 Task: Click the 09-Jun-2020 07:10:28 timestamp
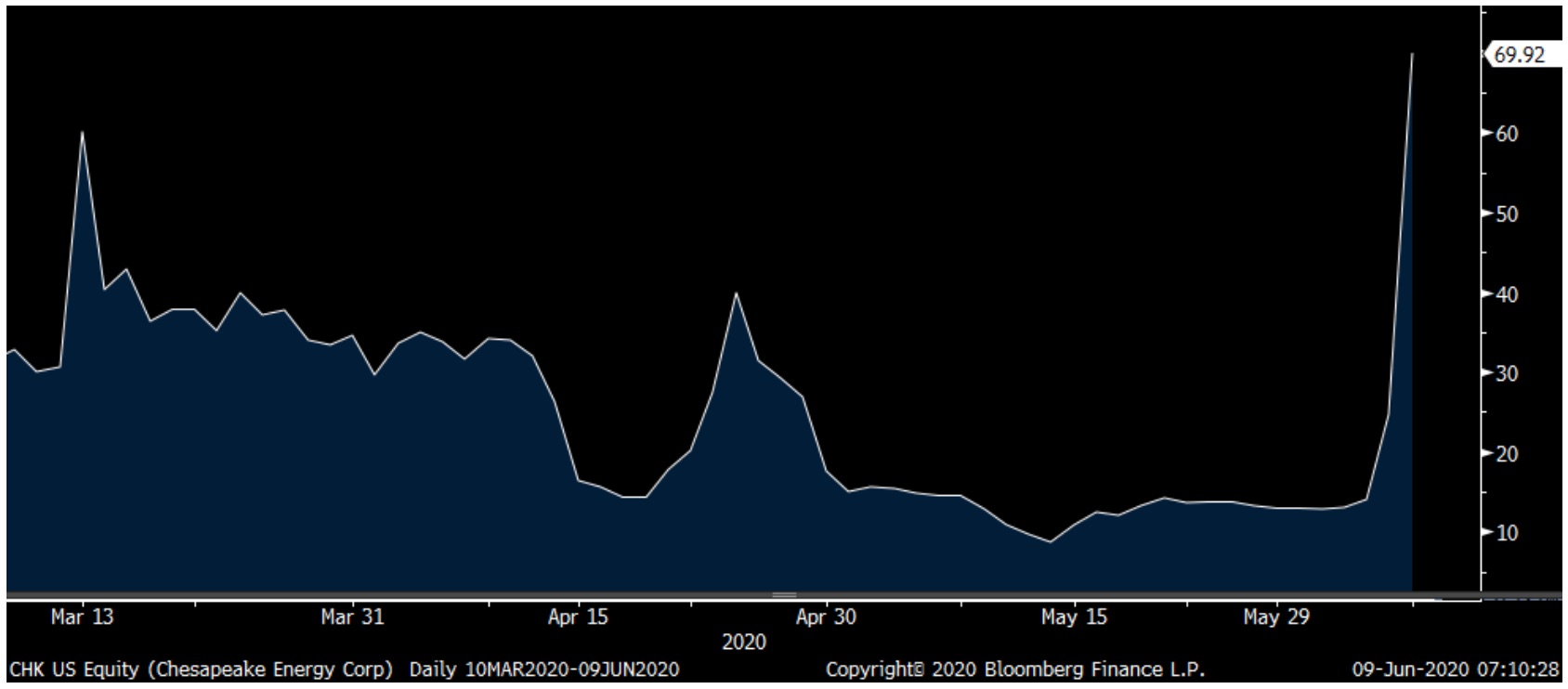1455,669
